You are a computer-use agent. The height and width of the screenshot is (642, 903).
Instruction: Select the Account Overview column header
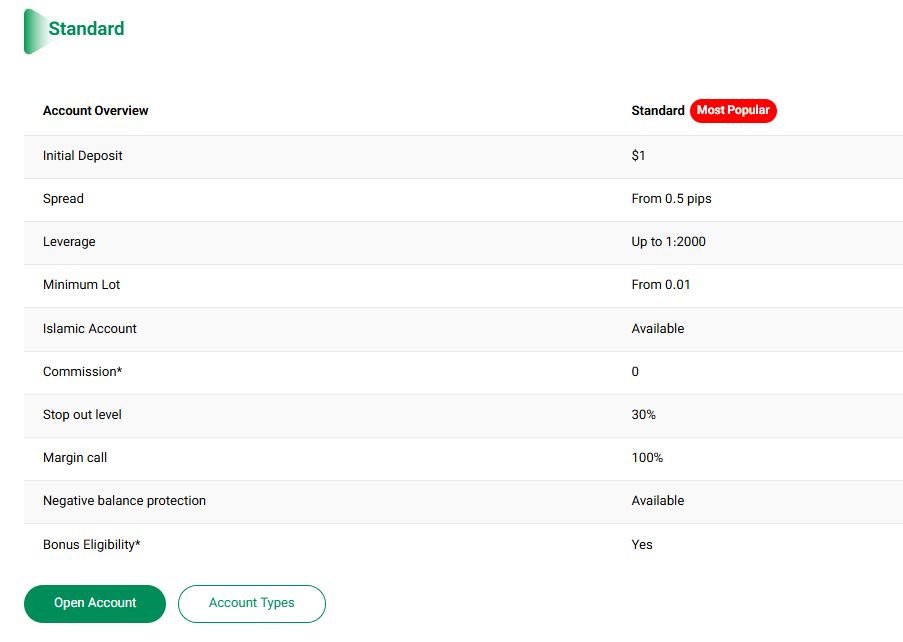(x=95, y=111)
